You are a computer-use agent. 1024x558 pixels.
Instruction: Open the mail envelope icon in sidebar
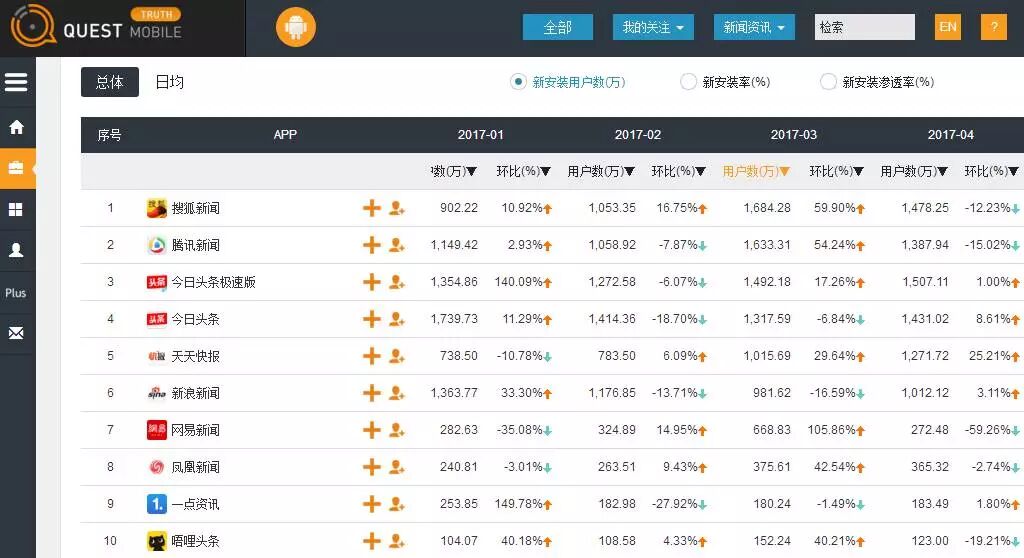pyautogui.click(x=16, y=333)
